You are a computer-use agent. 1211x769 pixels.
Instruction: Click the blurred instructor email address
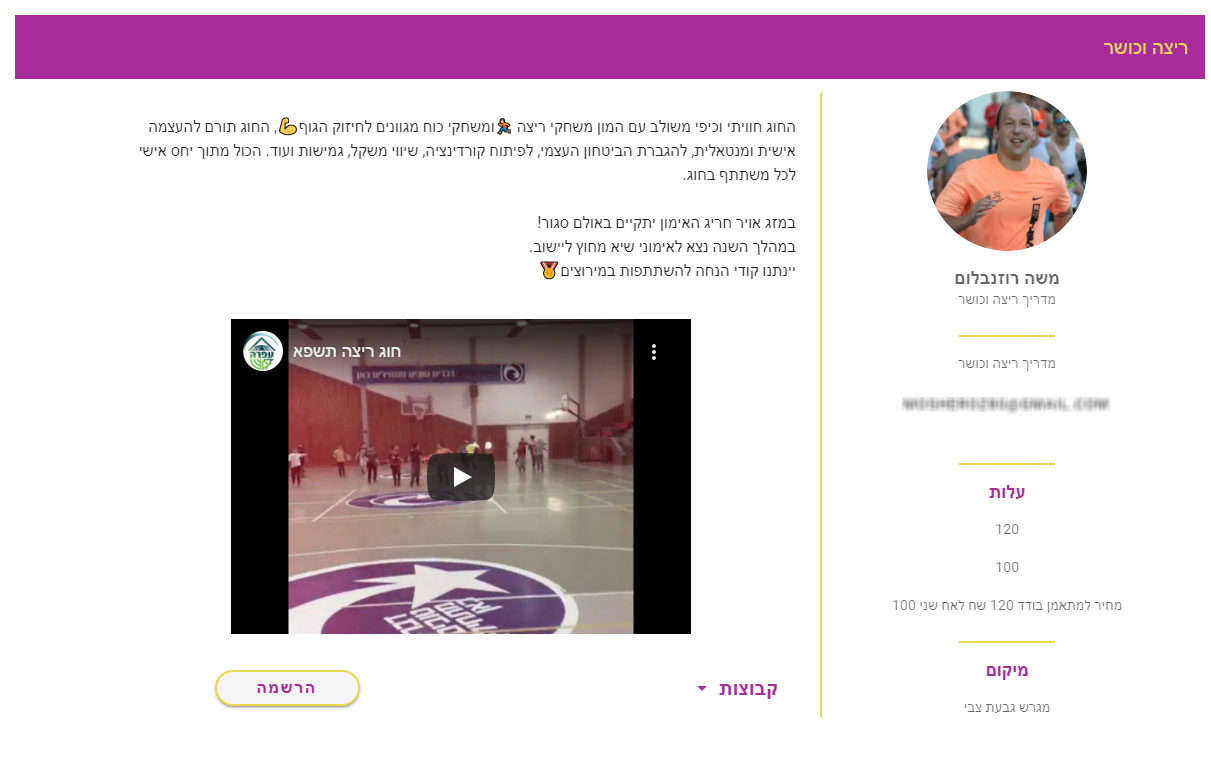point(1006,404)
